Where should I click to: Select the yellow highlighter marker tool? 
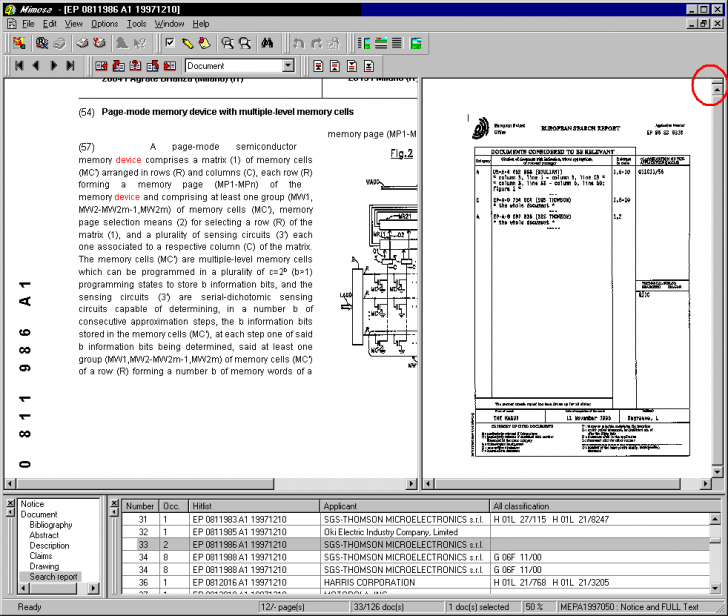click(187, 43)
